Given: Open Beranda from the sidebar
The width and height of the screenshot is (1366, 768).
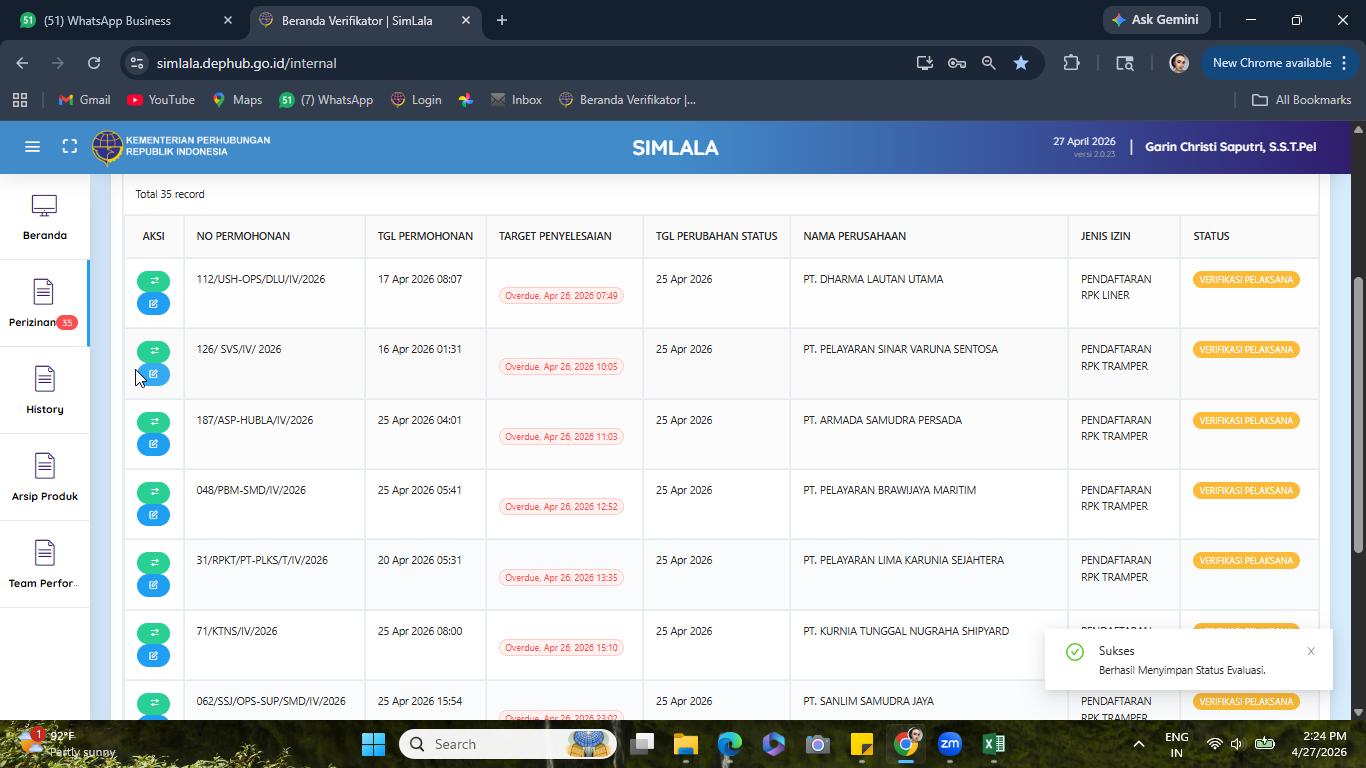Looking at the screenshot, I should (x=45, y=218).
